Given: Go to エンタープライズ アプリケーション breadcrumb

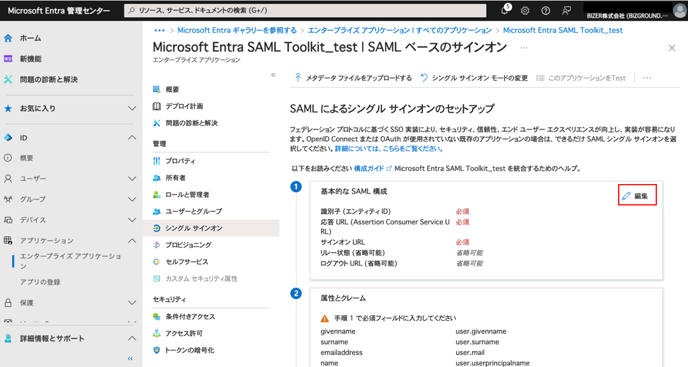Looking at the screenshot, I should 400,30.
